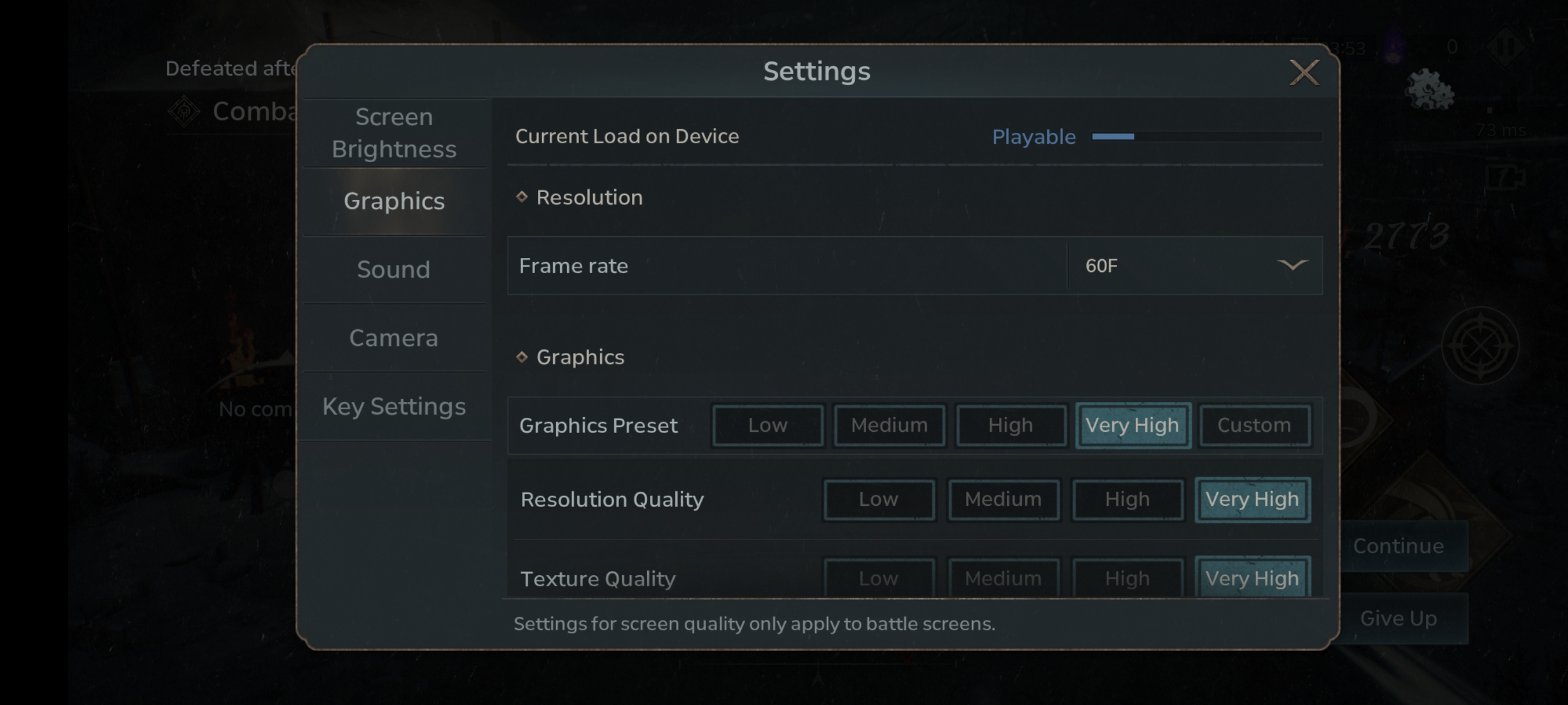Viewport: 1568px width, 705px height.
Task: Set Resolution Quality to Medium
Action: click(1002, 499)
